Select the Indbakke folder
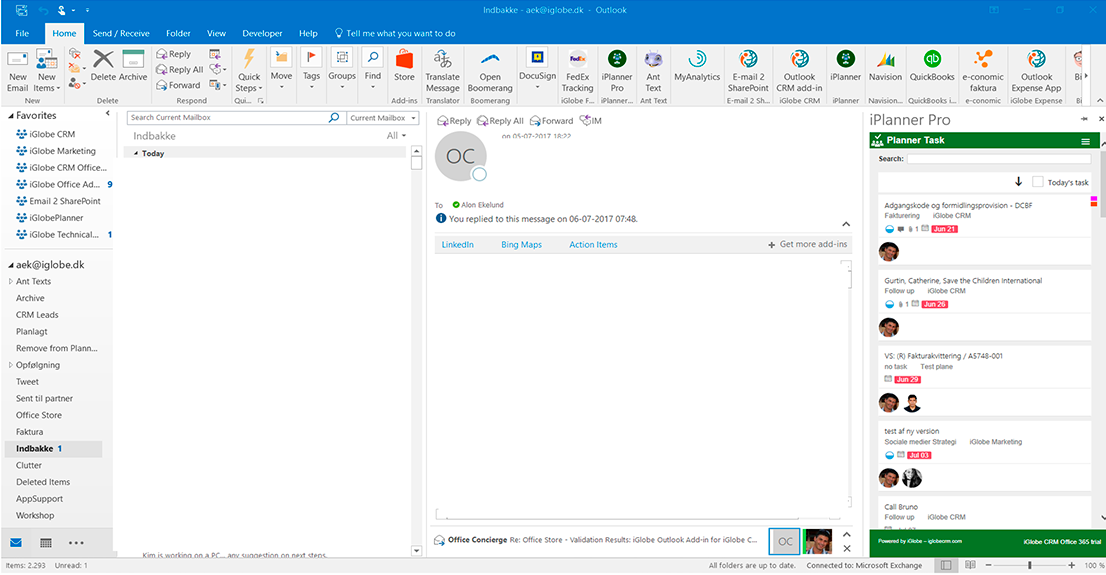The width and height of the screenshot is (1106, 575). point(54,449)
